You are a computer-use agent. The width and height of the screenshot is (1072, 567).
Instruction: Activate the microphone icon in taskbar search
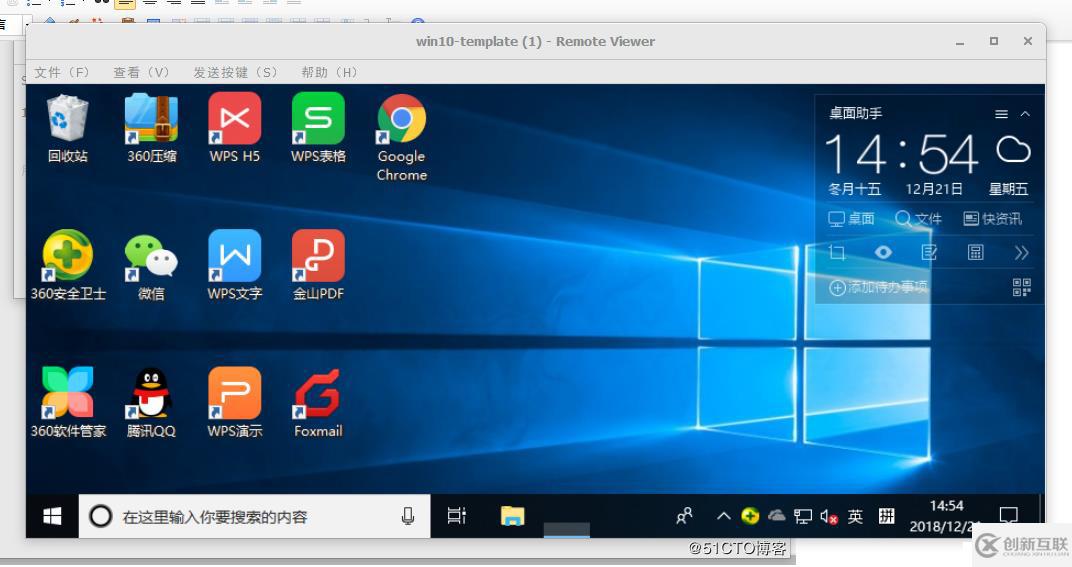tap(408, 516)
